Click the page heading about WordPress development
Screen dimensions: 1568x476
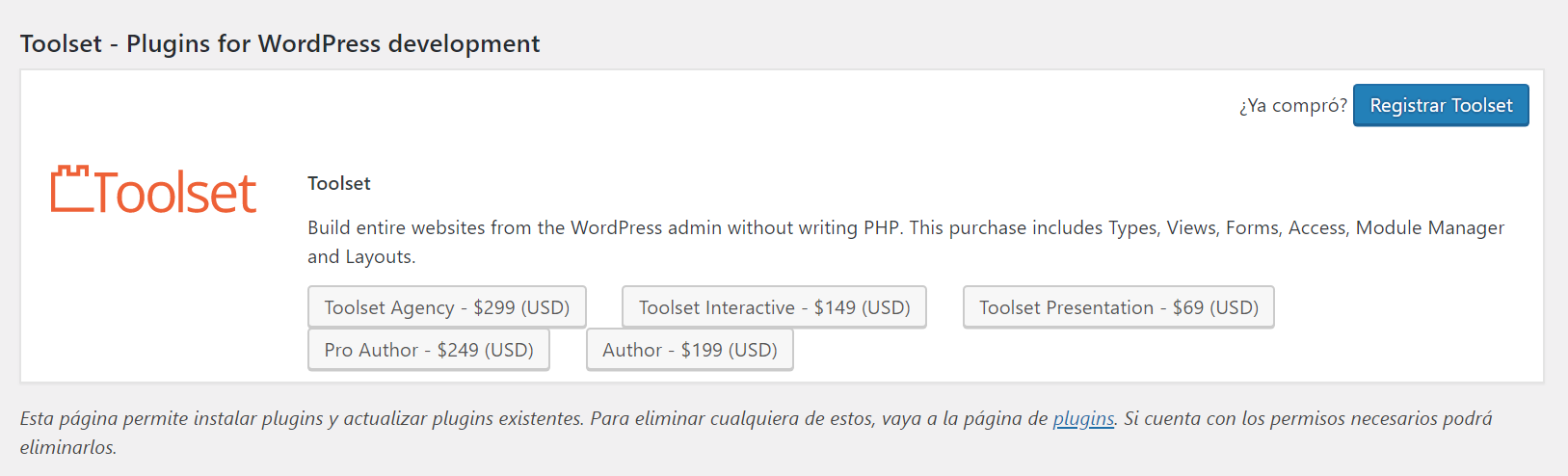tap(279, 44)
